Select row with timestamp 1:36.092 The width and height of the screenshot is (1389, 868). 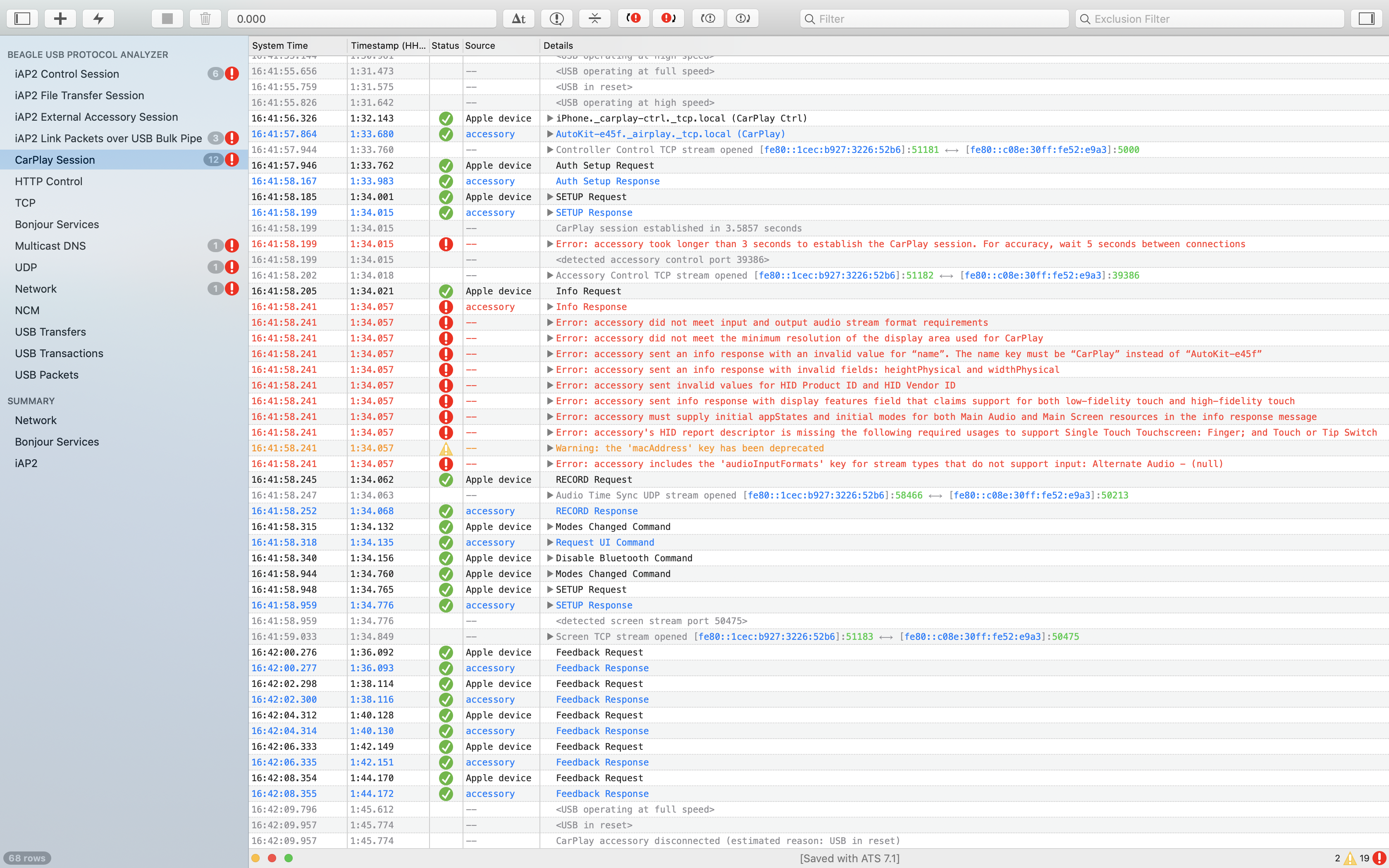pyautogui.click(x=819, y=652)
